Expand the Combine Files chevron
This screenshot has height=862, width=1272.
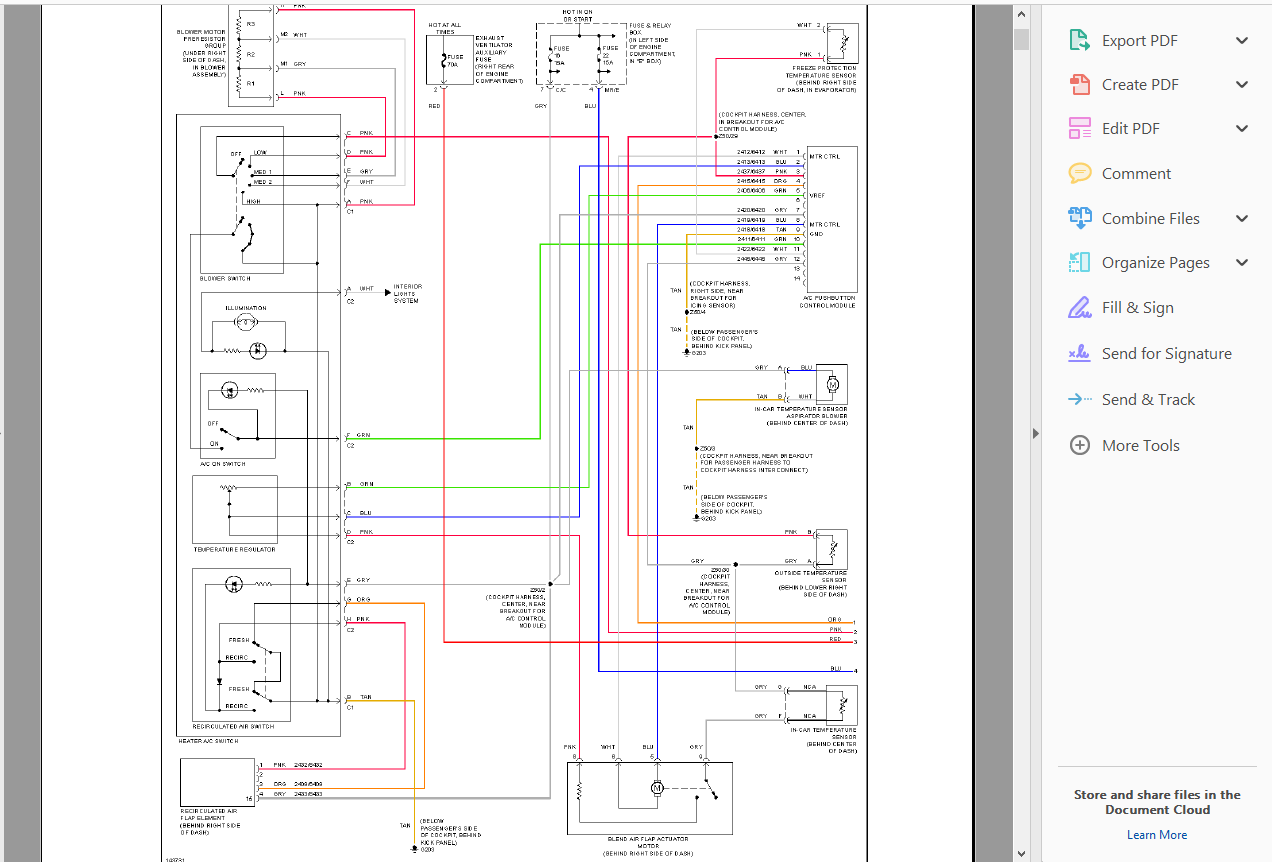[1242, 218]
